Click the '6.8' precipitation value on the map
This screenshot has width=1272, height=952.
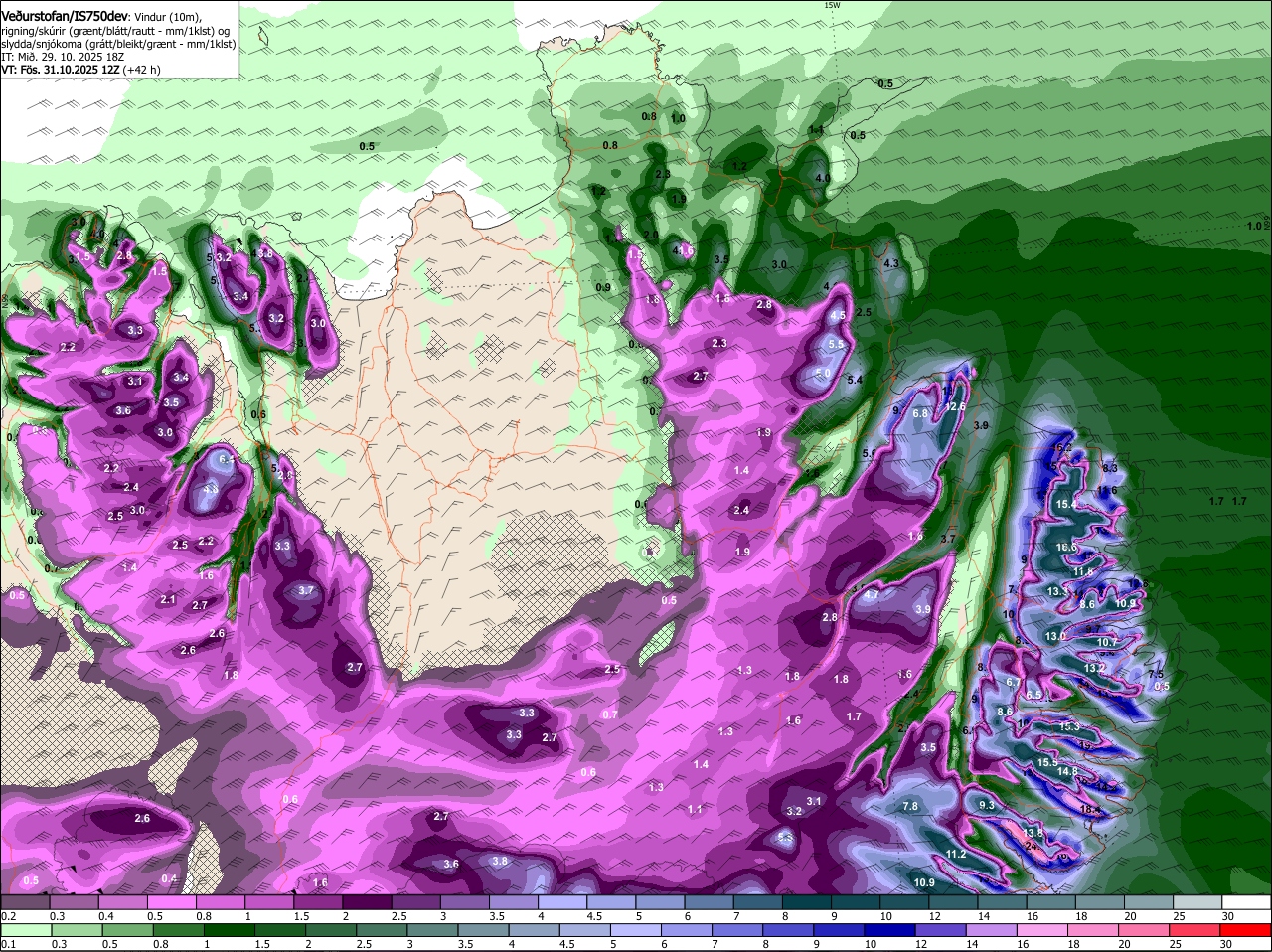(920, 413)
